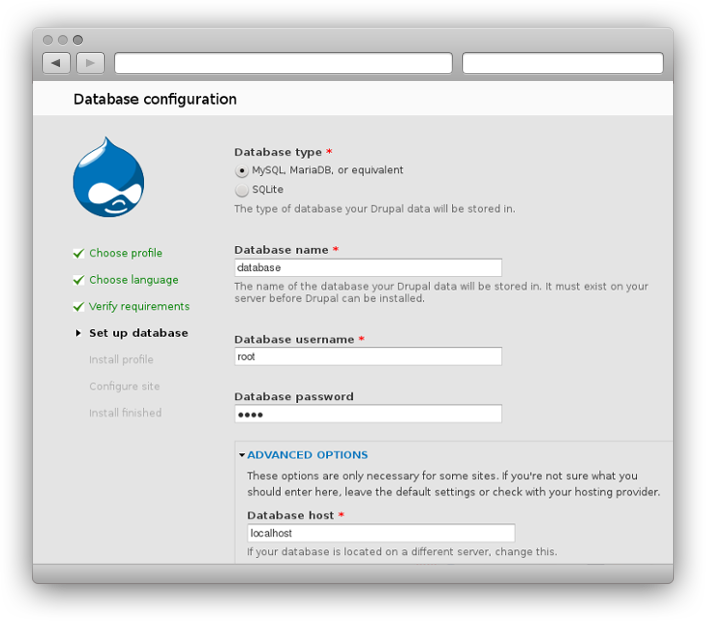This screenshot has height=621, width=706.
Task: Click the arrow marker beside Set up database
Action: pos(78,333)
